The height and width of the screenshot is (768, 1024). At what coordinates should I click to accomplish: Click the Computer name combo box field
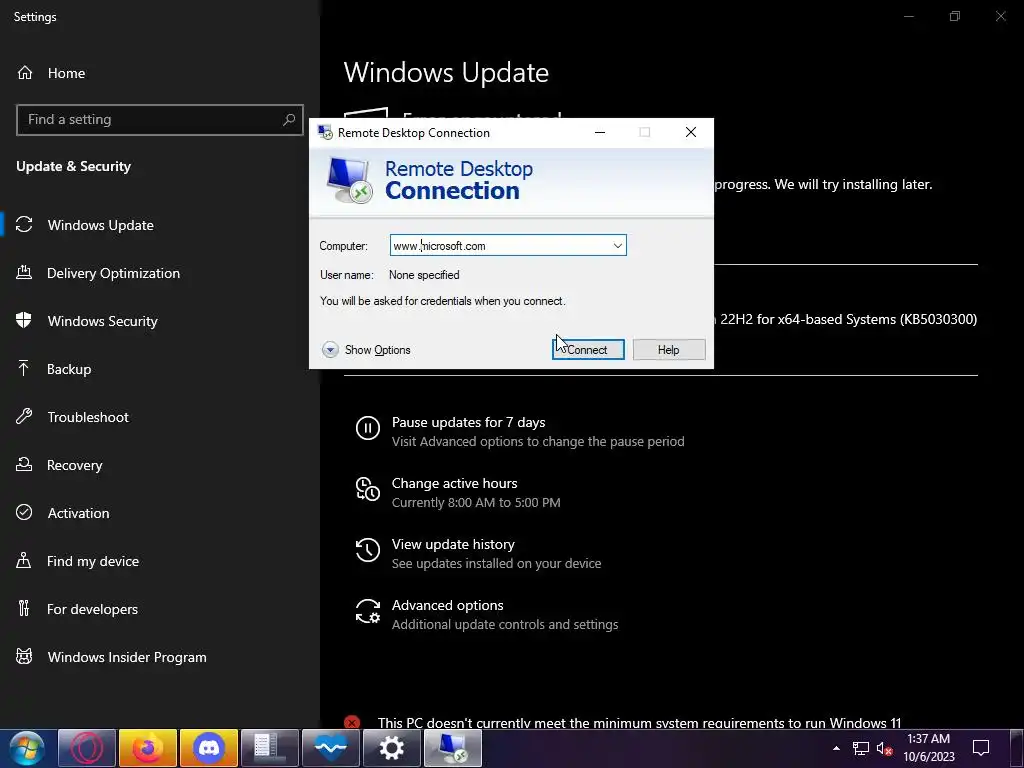pos(508,246)
